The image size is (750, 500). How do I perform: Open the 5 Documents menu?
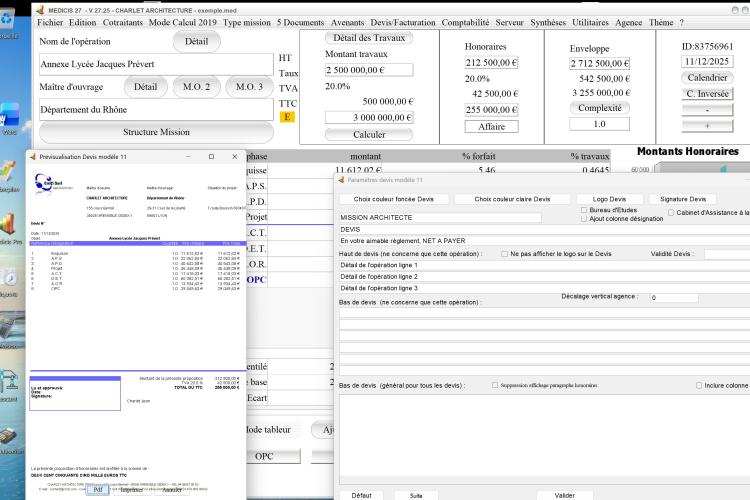(300, 22)
